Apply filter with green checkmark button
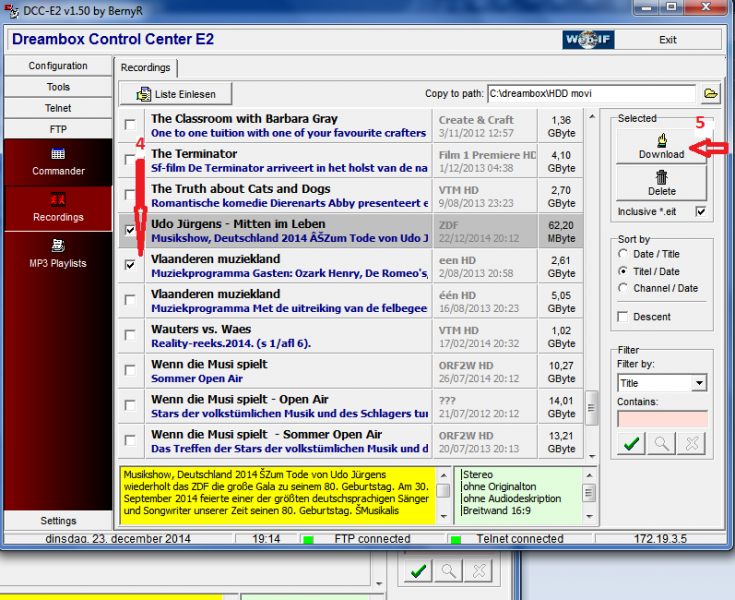Screen dimensions: 735x600 pyautogui.click(x=631, y=444)
